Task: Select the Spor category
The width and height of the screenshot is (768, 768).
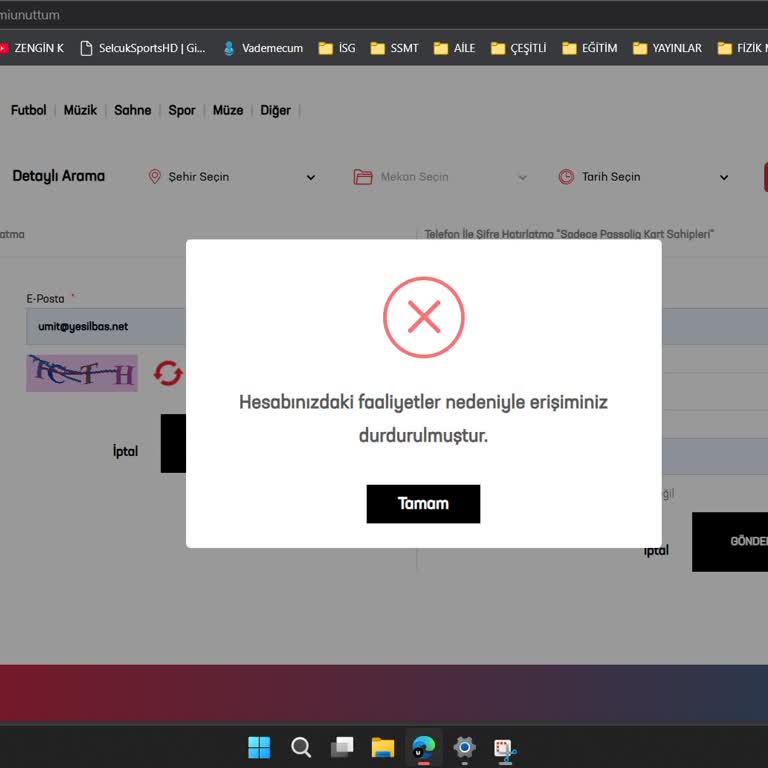Action: (x=182, y=110)
